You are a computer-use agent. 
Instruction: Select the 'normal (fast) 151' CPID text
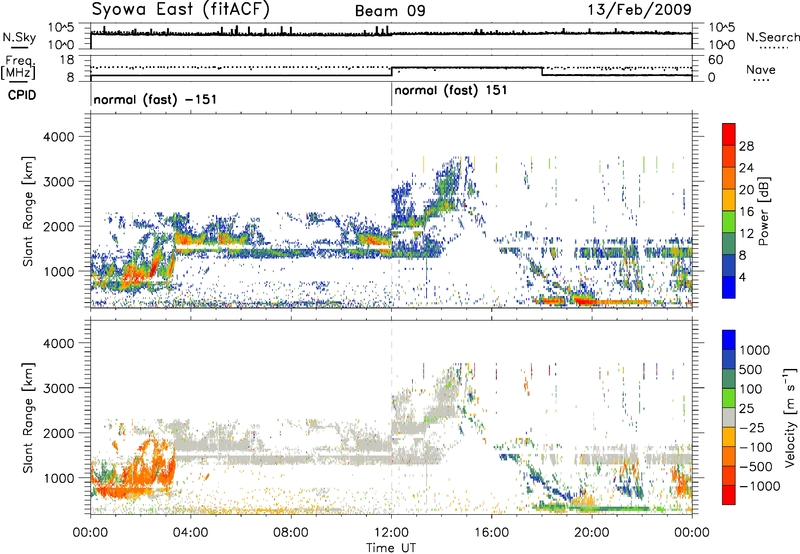pos(451,91)
